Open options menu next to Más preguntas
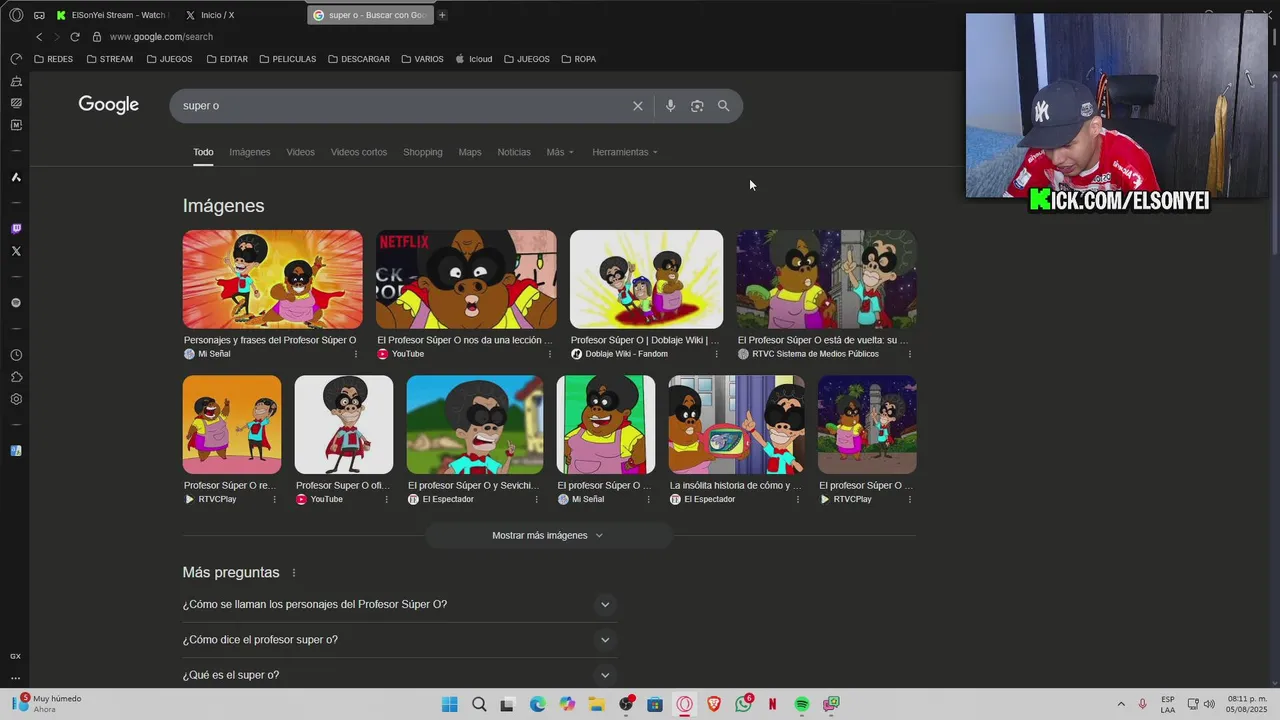The image size is (1280, 720). [x=294, y=573]
